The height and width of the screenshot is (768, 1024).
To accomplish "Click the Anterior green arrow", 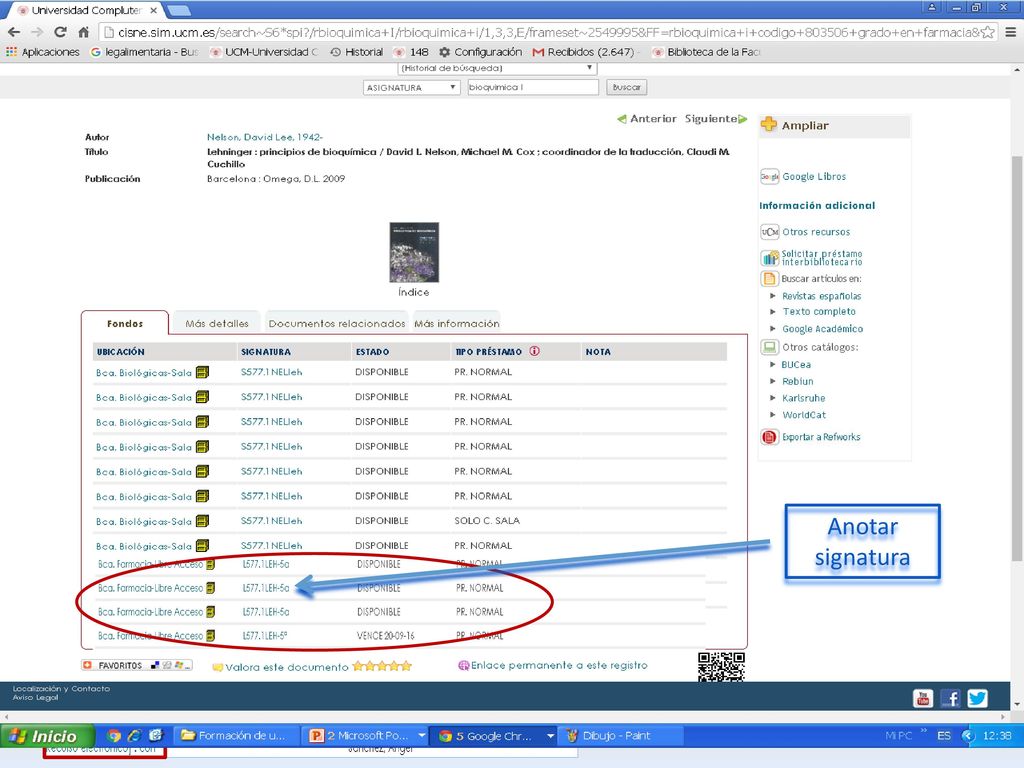I will click(x=622, y=119).
